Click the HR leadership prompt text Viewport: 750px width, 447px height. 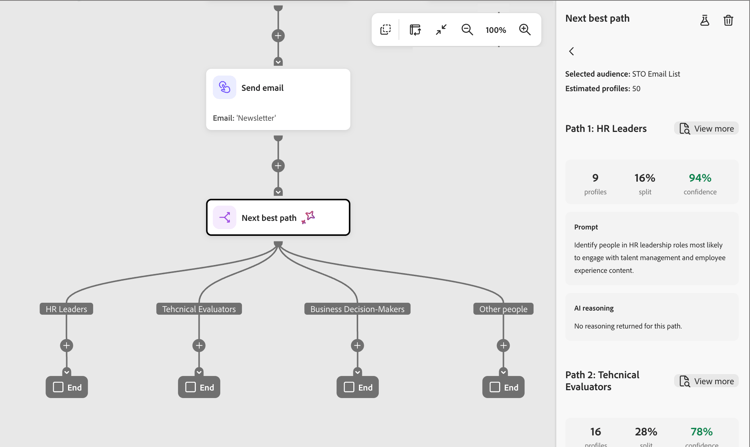650,258
